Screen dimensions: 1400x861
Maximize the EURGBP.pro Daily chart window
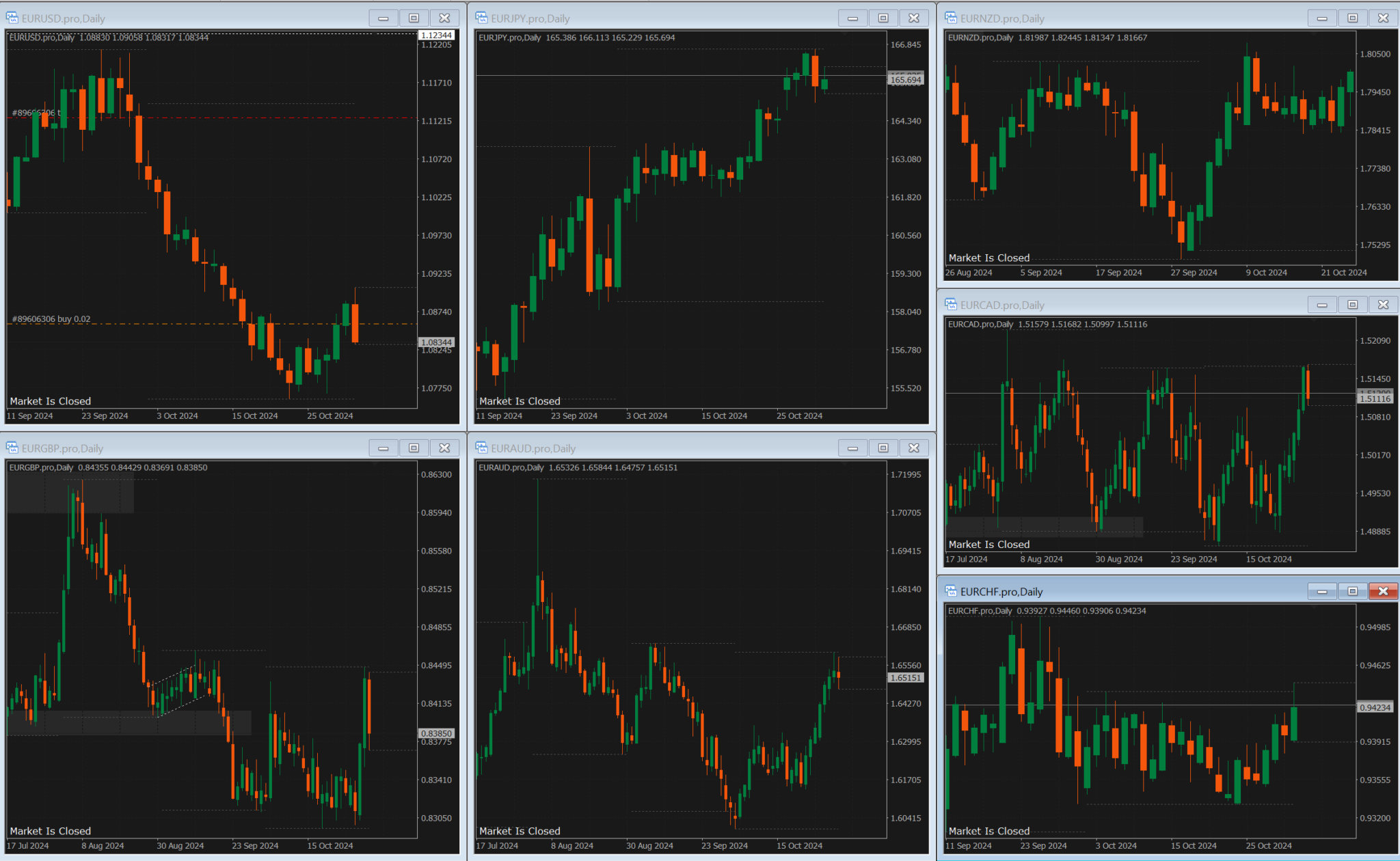click(414, 448)
